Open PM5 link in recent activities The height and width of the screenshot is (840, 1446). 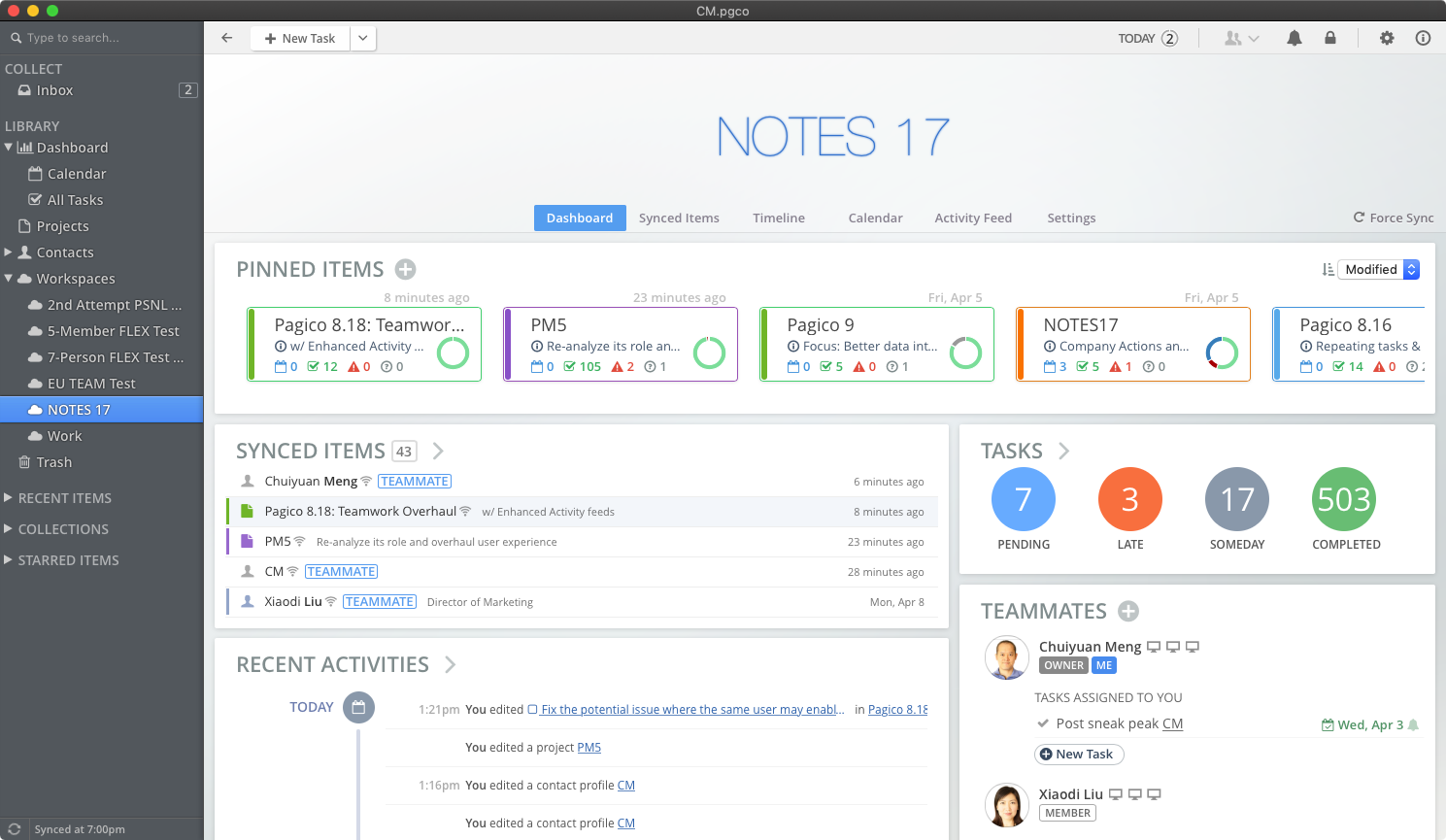pyautogui.click(x=589, y=748)
